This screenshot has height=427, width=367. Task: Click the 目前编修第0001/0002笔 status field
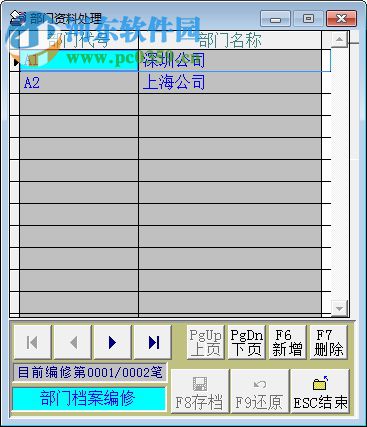point(89,372)
